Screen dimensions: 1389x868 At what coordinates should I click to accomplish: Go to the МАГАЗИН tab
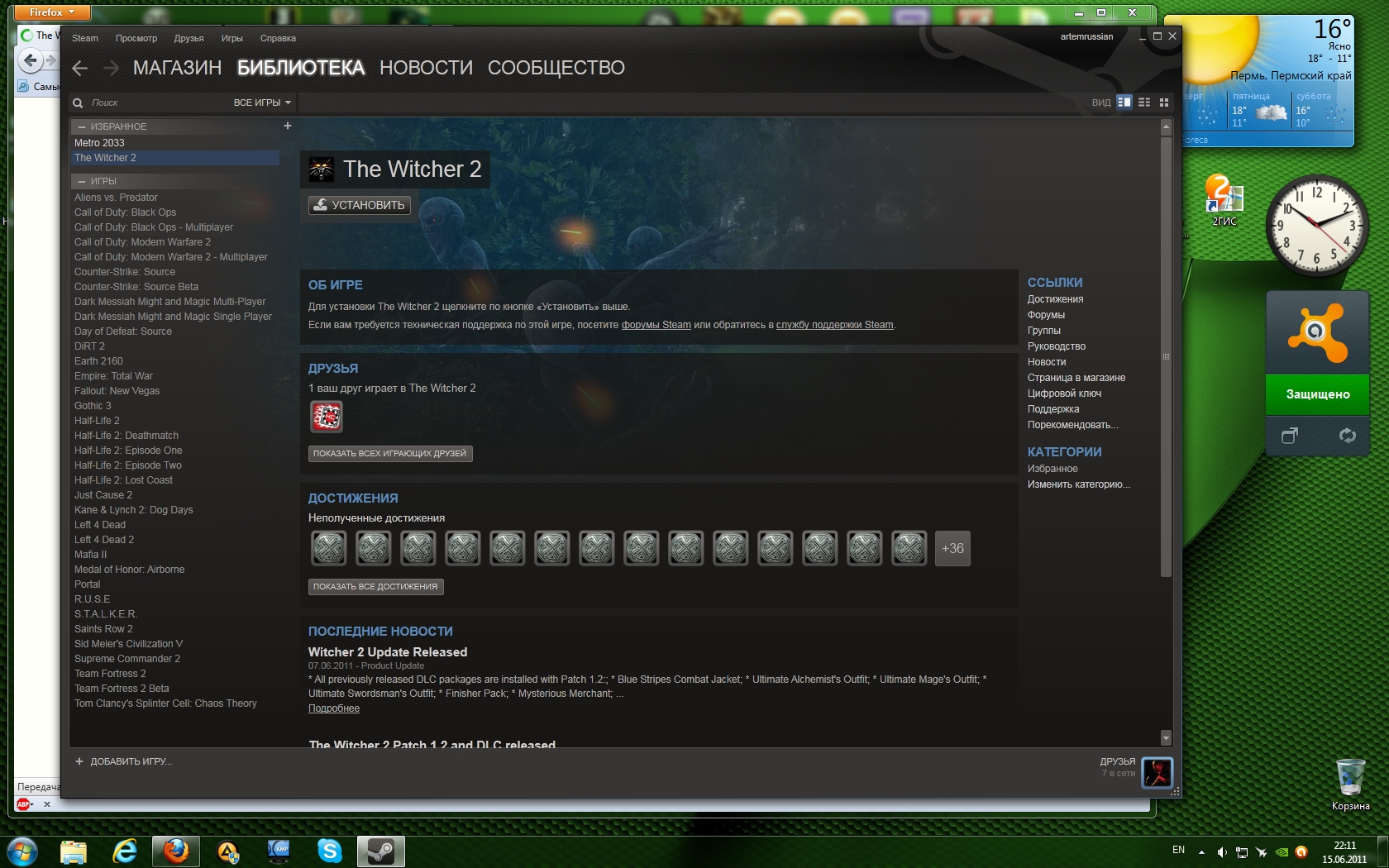coord(178,68)
